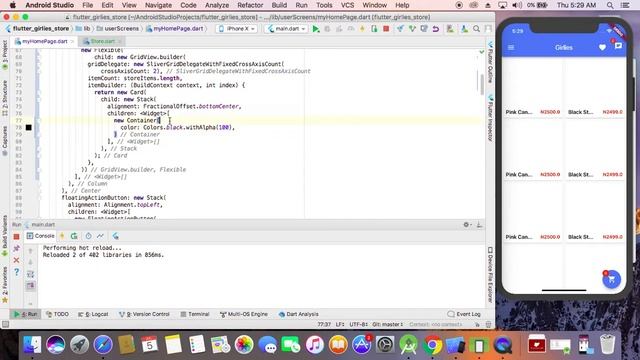The image size is (640, 360).
Task: Click the attach debugger phone icon
Action: 374,29
